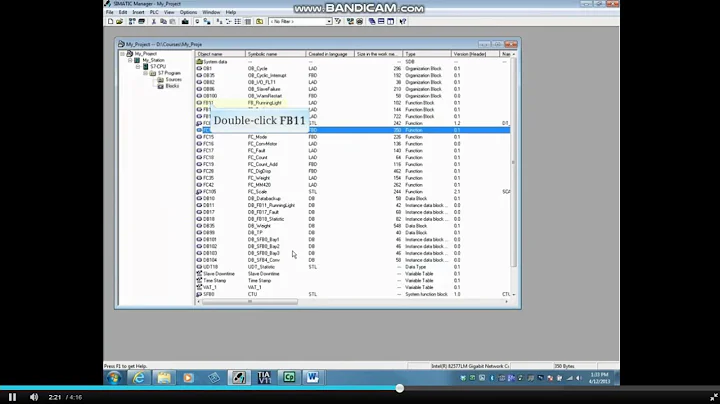Switch to Large Icons view
The height and width of the screenshot is (404, 720).
(x=219, y=22)
